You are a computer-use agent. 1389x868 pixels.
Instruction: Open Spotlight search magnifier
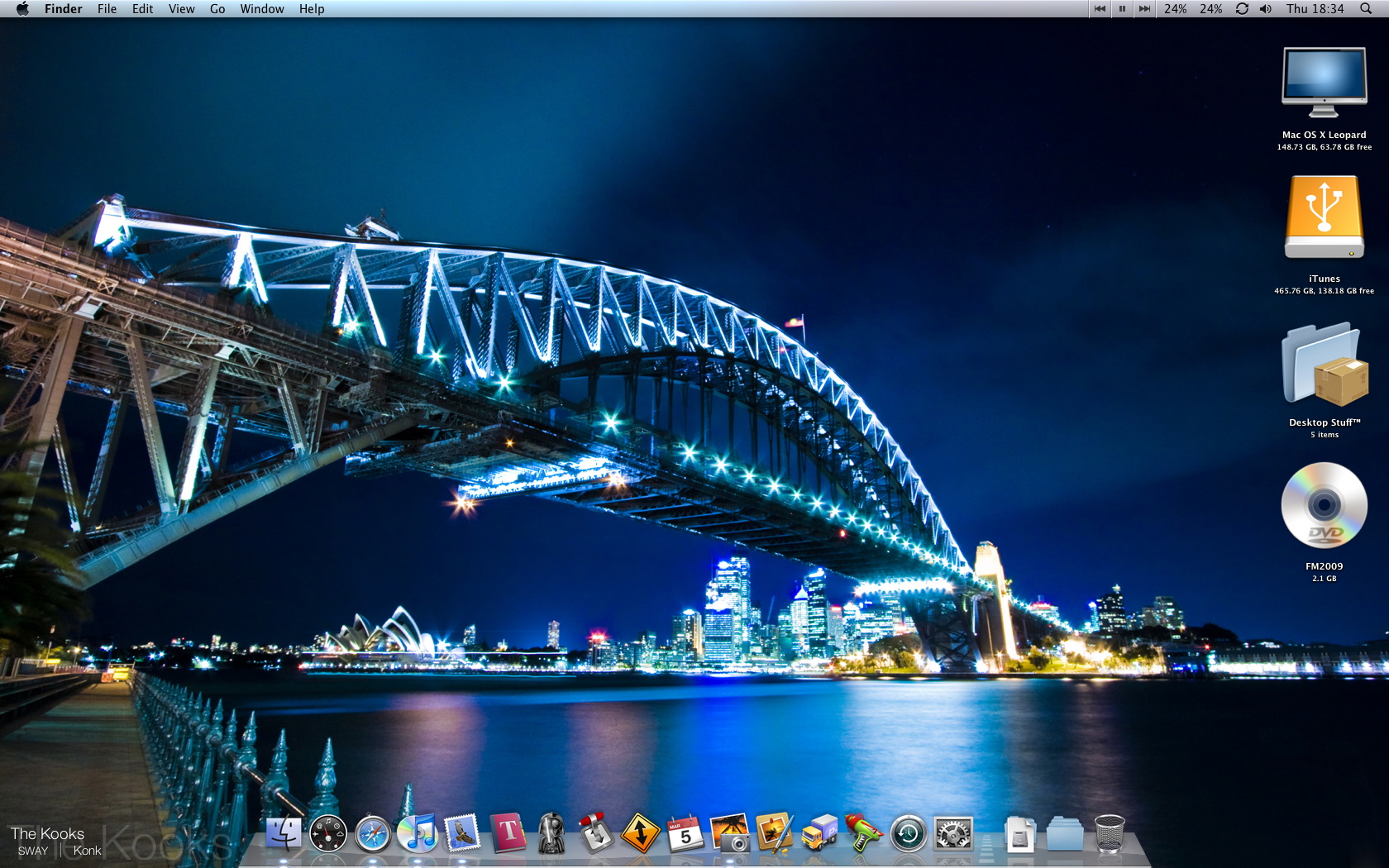click(x=1366, y=9)
